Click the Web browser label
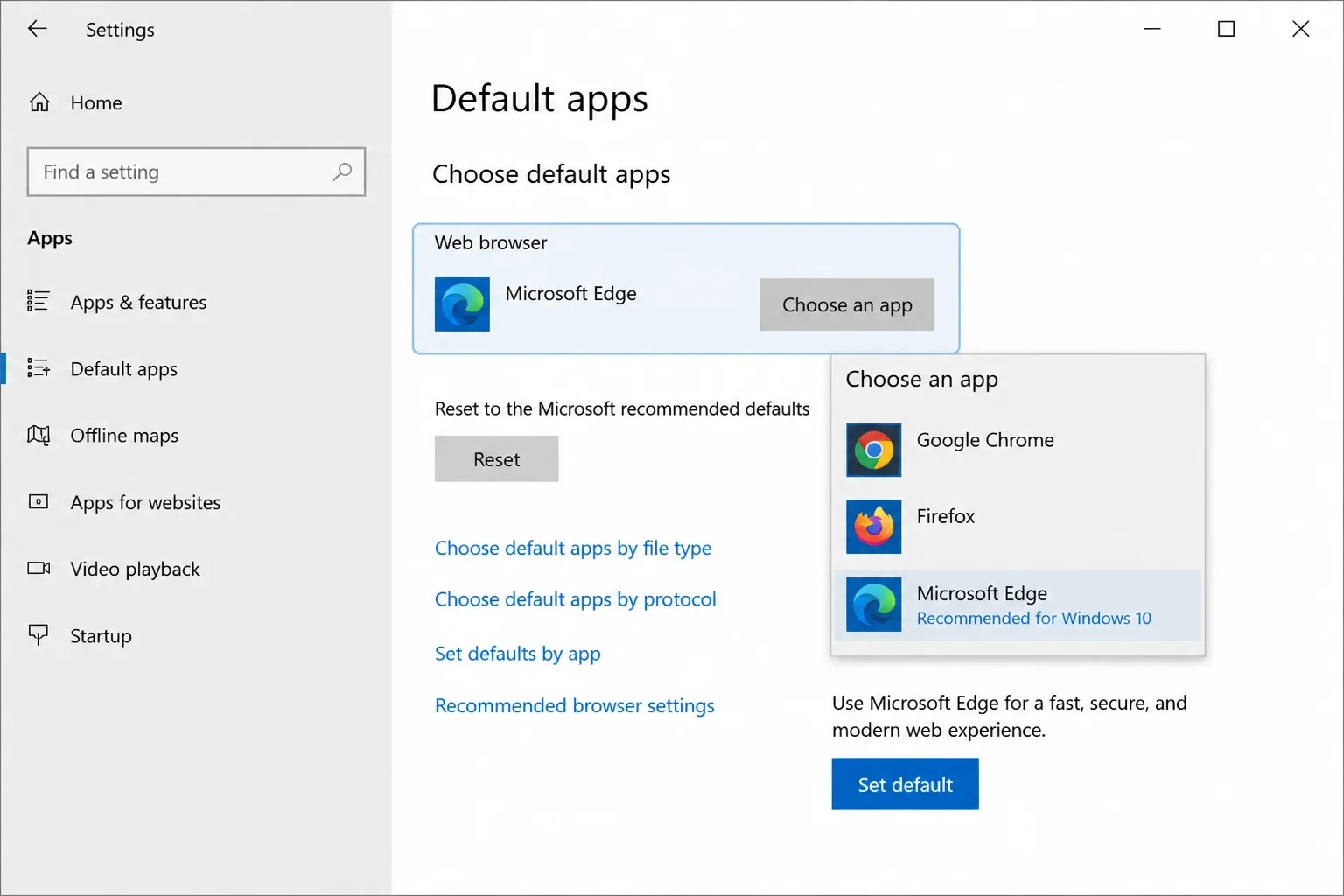 pyautogui.click(x=491, y=242)
